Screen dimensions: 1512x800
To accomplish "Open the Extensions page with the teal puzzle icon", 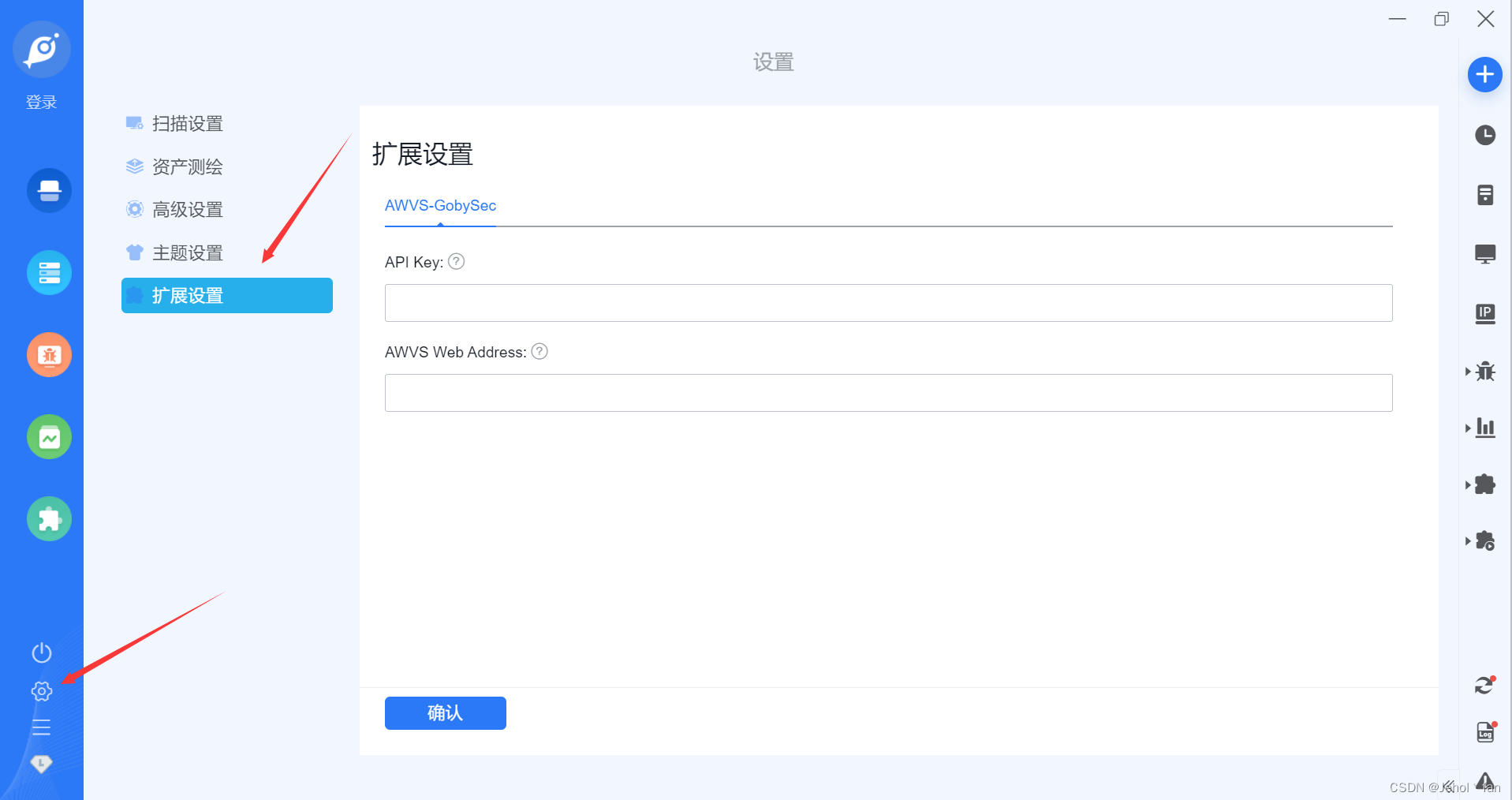I will pyautogui.click(x=49, y=519).
